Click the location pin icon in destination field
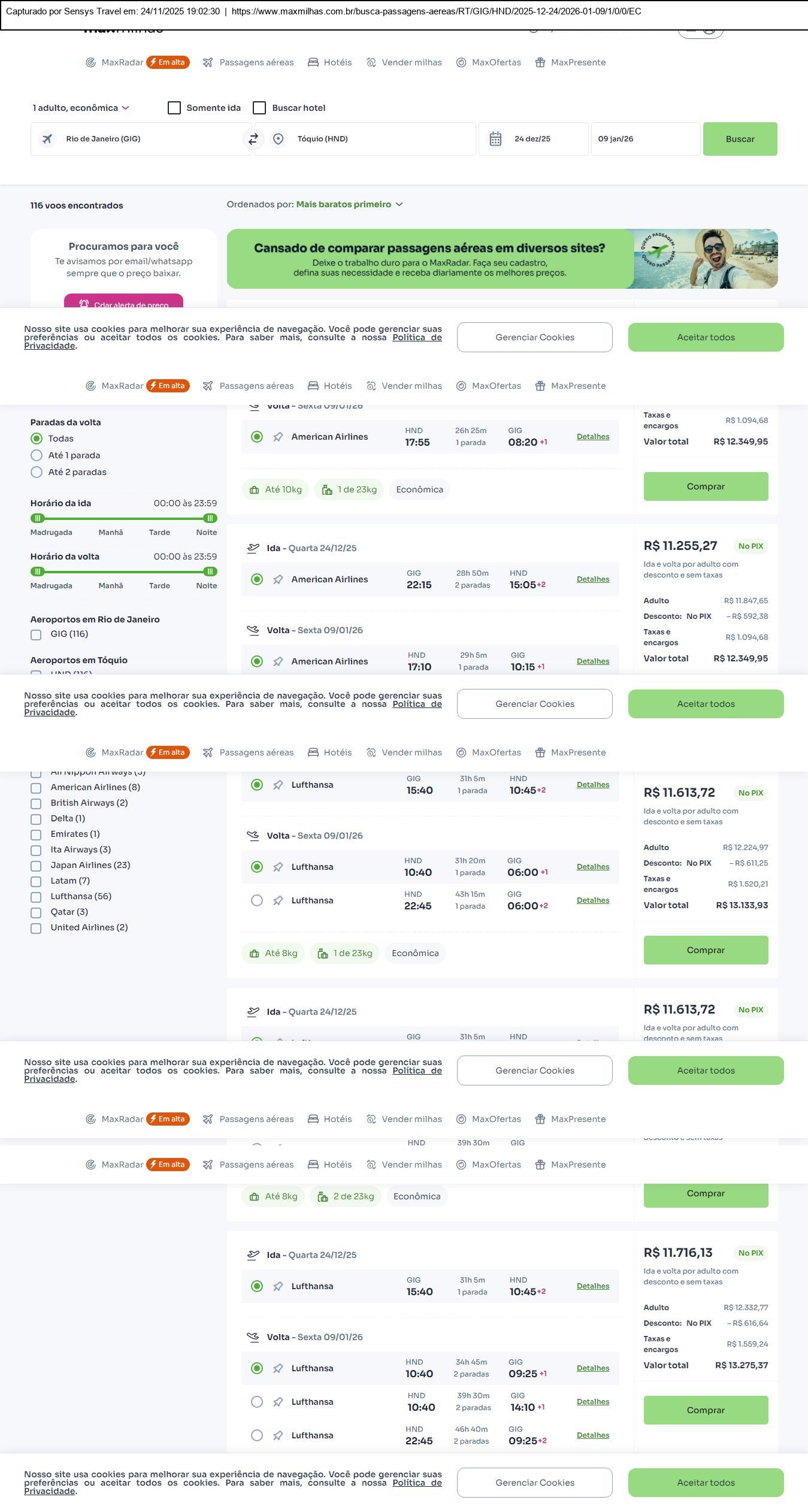 (278, 139)
